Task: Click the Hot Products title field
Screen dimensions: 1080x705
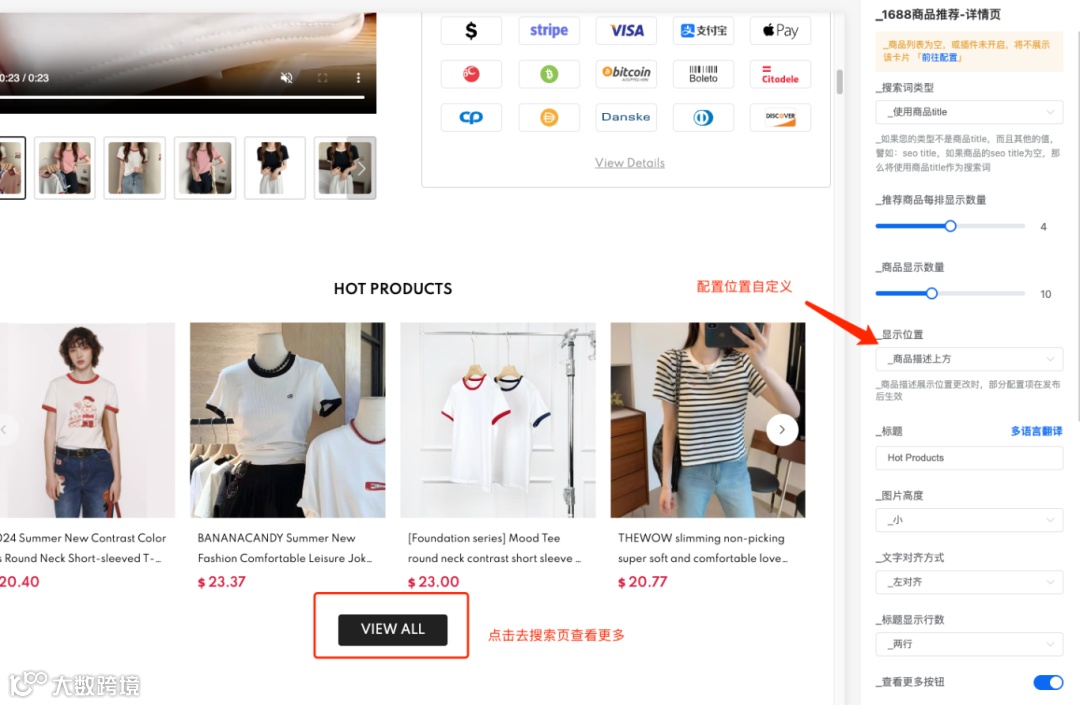Action: pos(969,458)
